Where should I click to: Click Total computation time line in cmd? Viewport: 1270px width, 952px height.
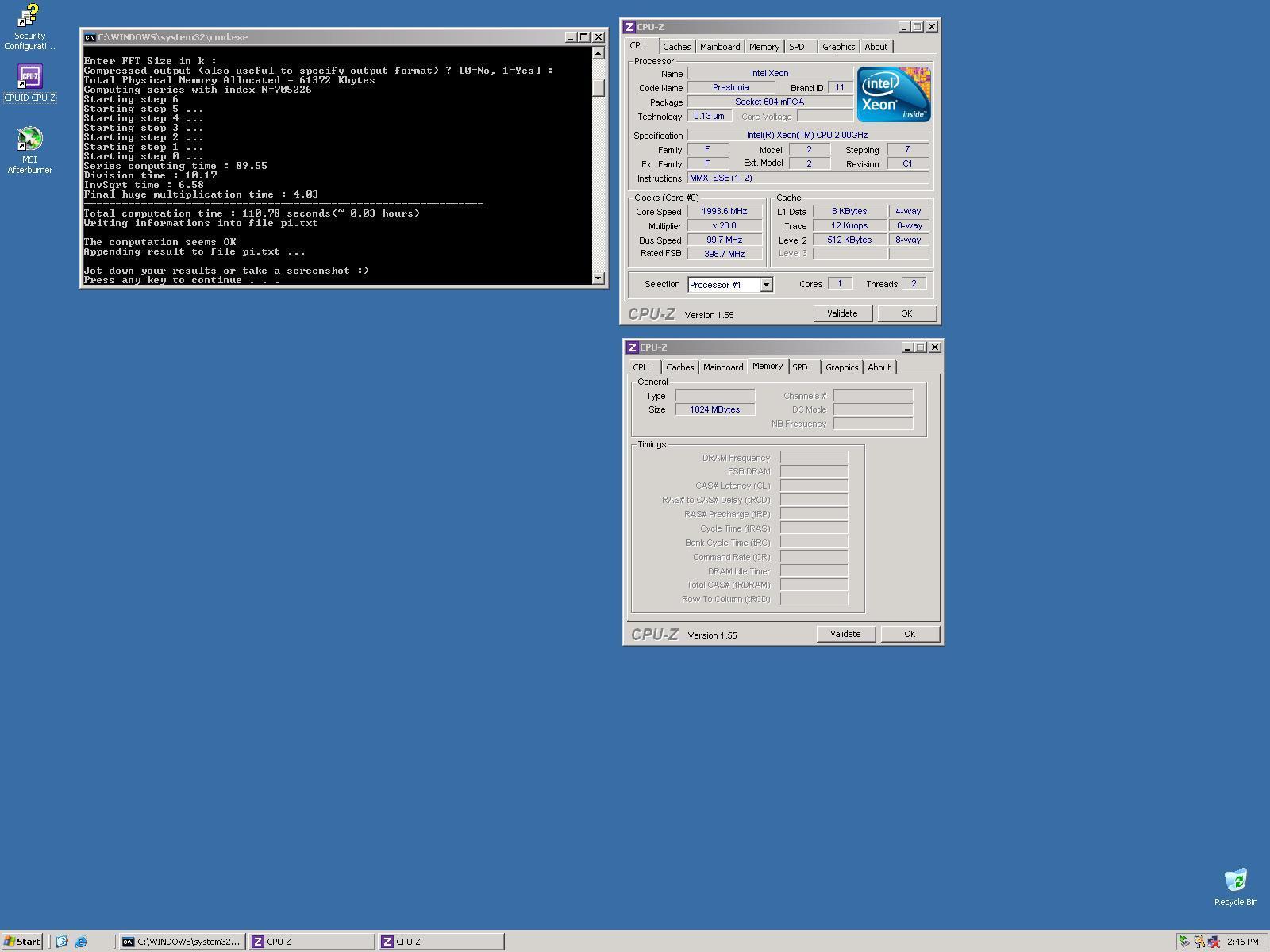[x=252, y=213]
